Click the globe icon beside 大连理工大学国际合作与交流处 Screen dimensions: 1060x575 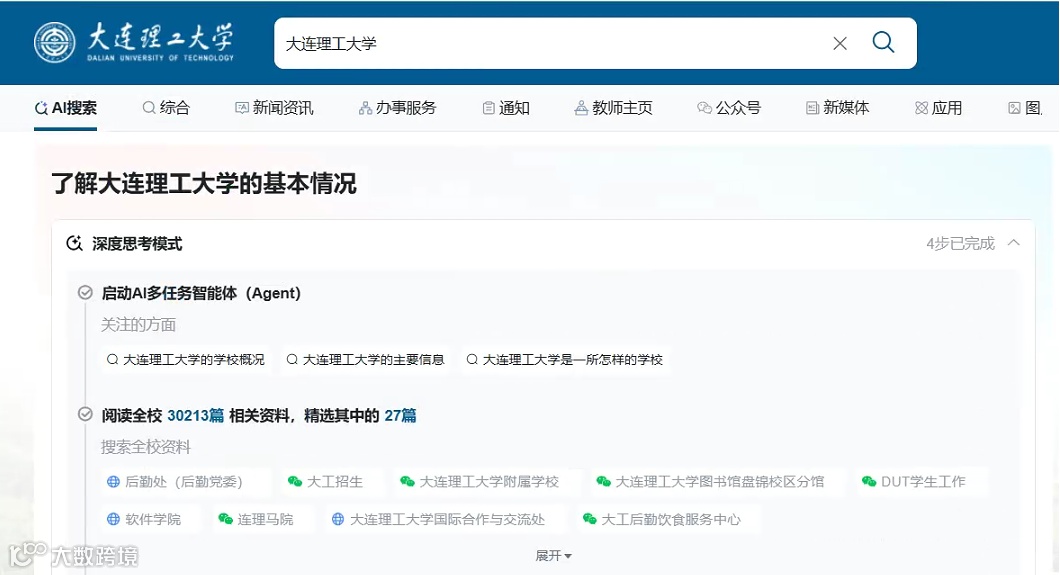tap(338, 519)
